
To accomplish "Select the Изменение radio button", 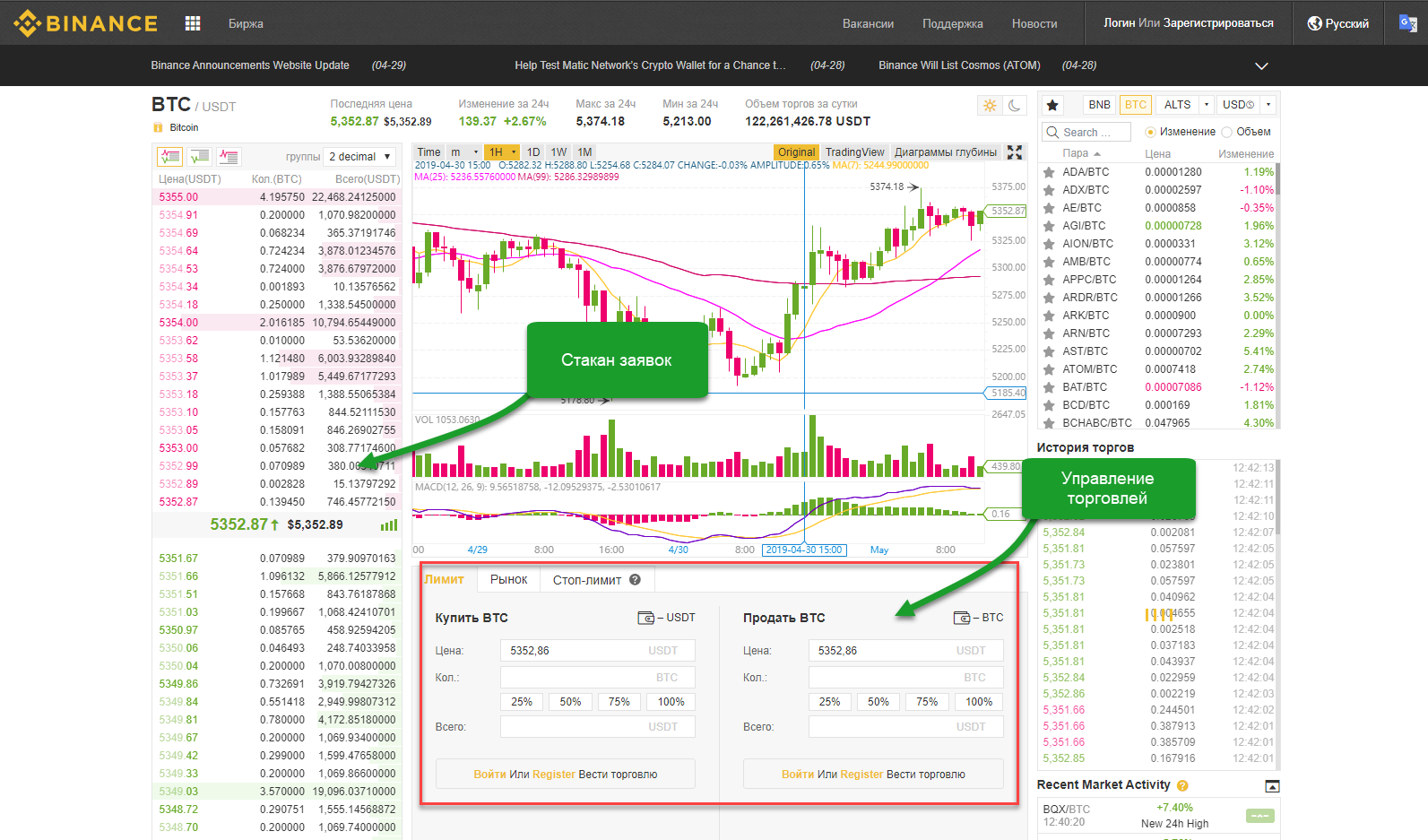I will (1150, 132).
